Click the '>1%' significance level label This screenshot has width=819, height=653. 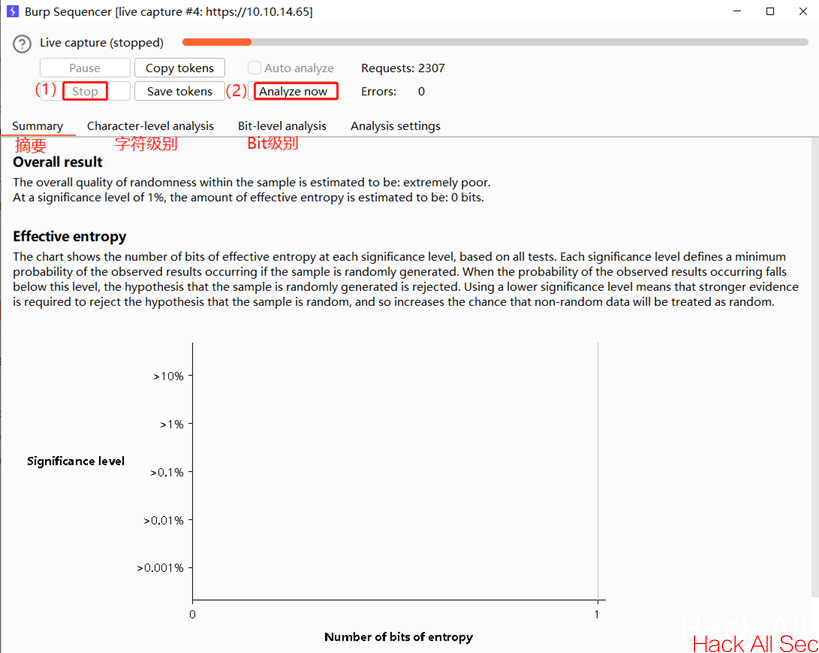click(x=172, y=424)
